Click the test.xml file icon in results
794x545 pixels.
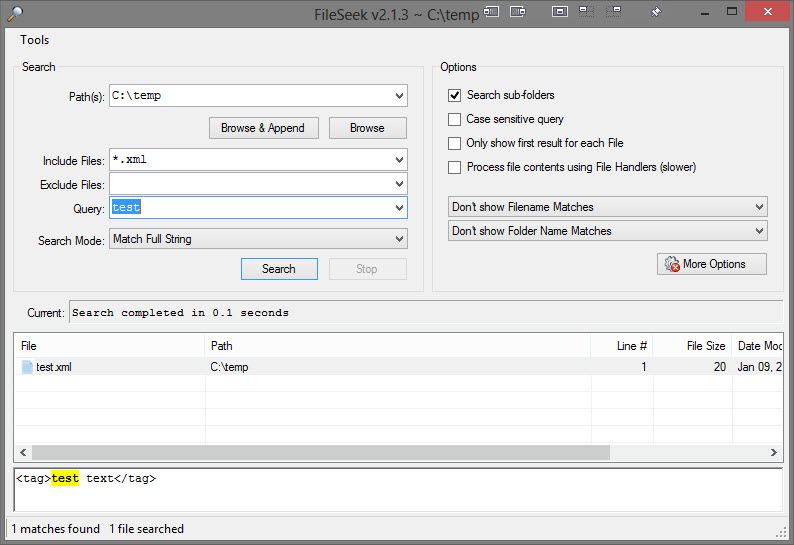27,367
